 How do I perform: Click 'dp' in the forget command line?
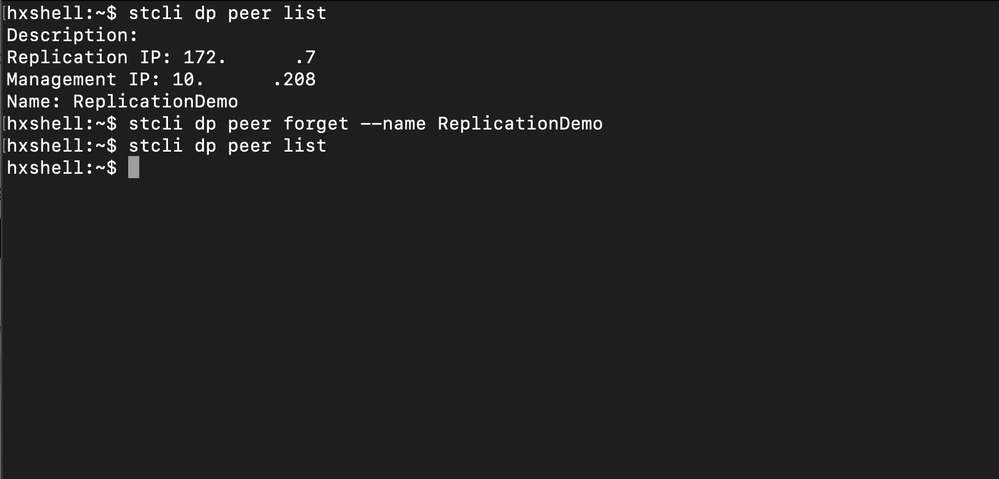click(205, 125)
